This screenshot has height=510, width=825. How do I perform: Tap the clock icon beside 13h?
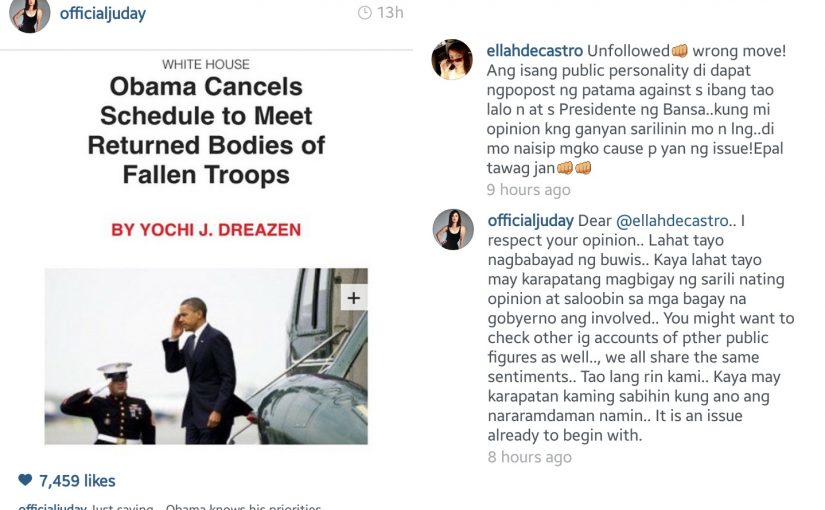click(365, 13)
